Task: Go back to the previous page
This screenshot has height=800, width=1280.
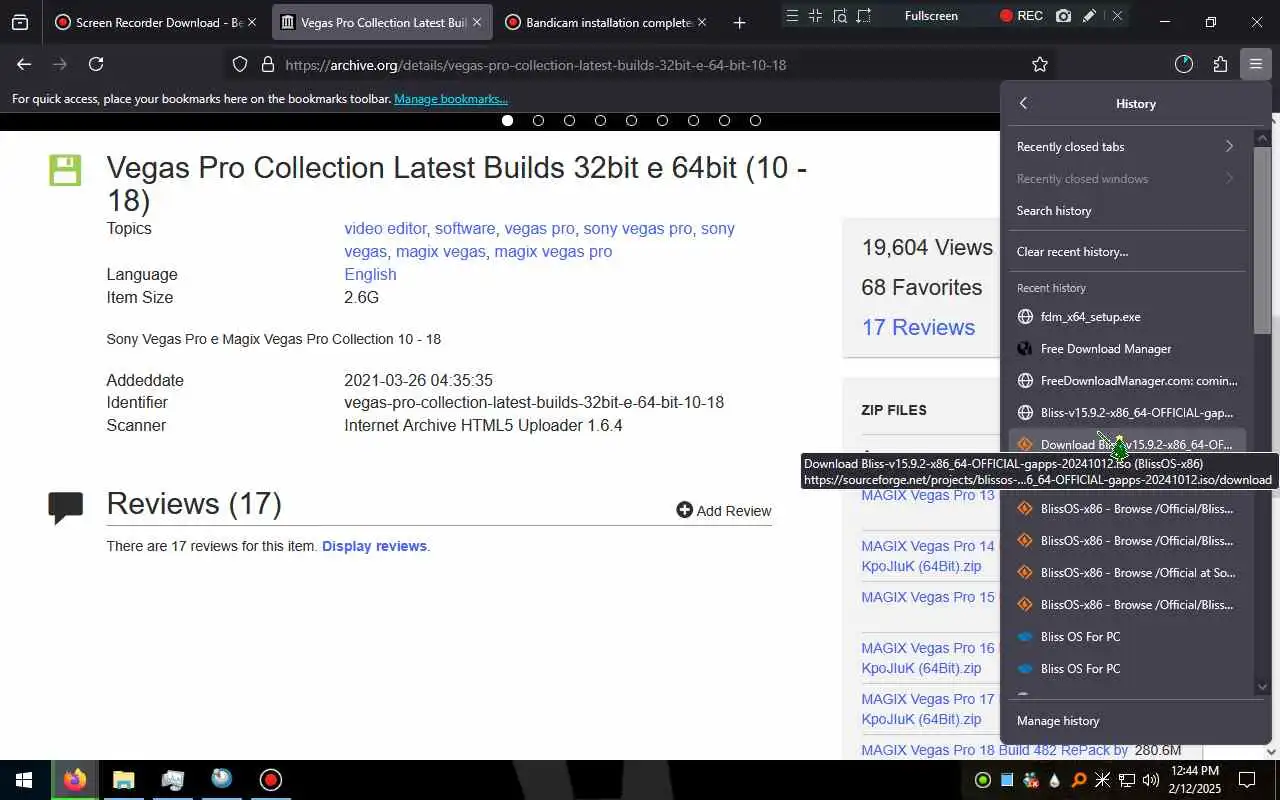Action: 24,64
